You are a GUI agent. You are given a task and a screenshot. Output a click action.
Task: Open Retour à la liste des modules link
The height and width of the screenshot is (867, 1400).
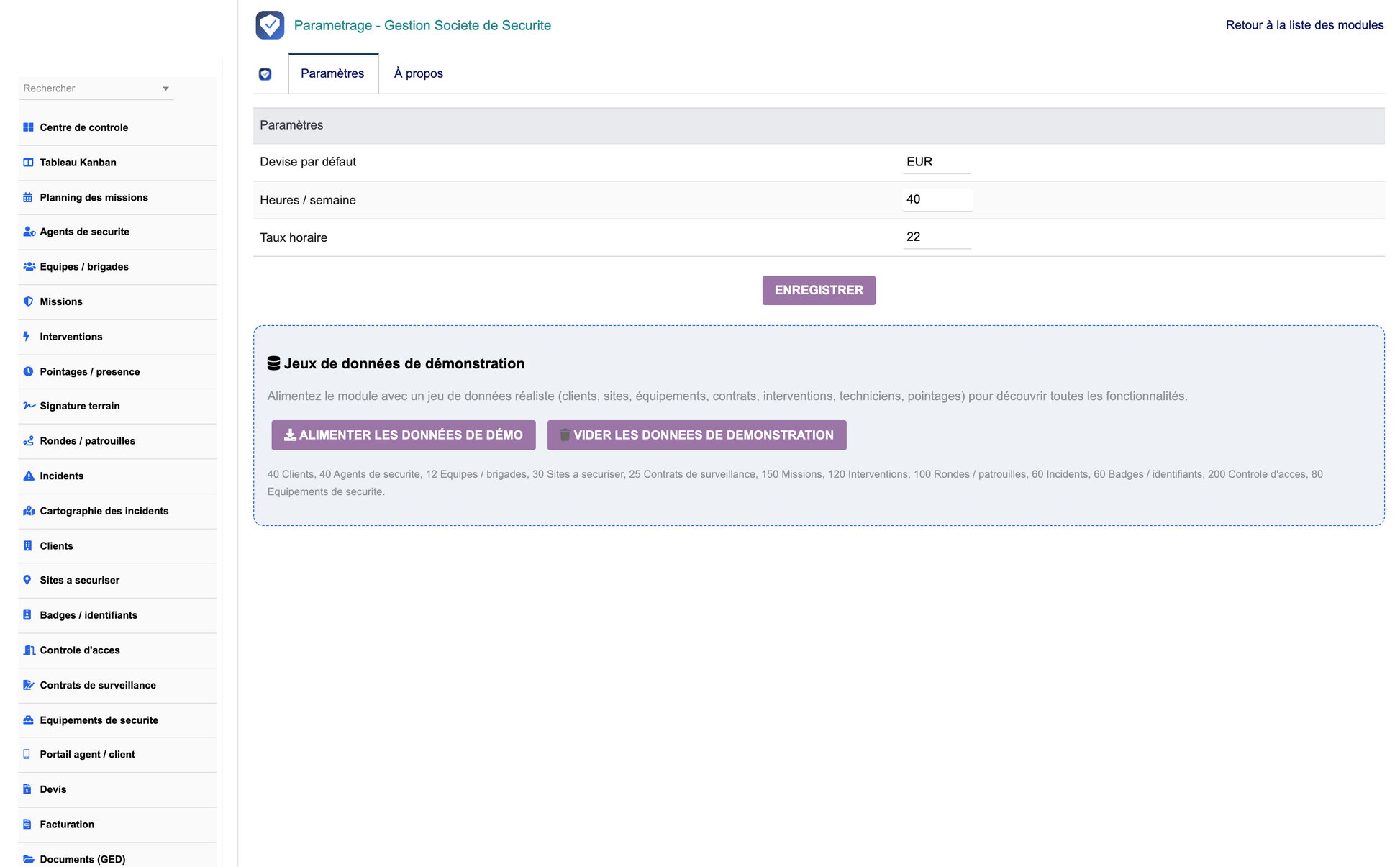click(1304, 25)
